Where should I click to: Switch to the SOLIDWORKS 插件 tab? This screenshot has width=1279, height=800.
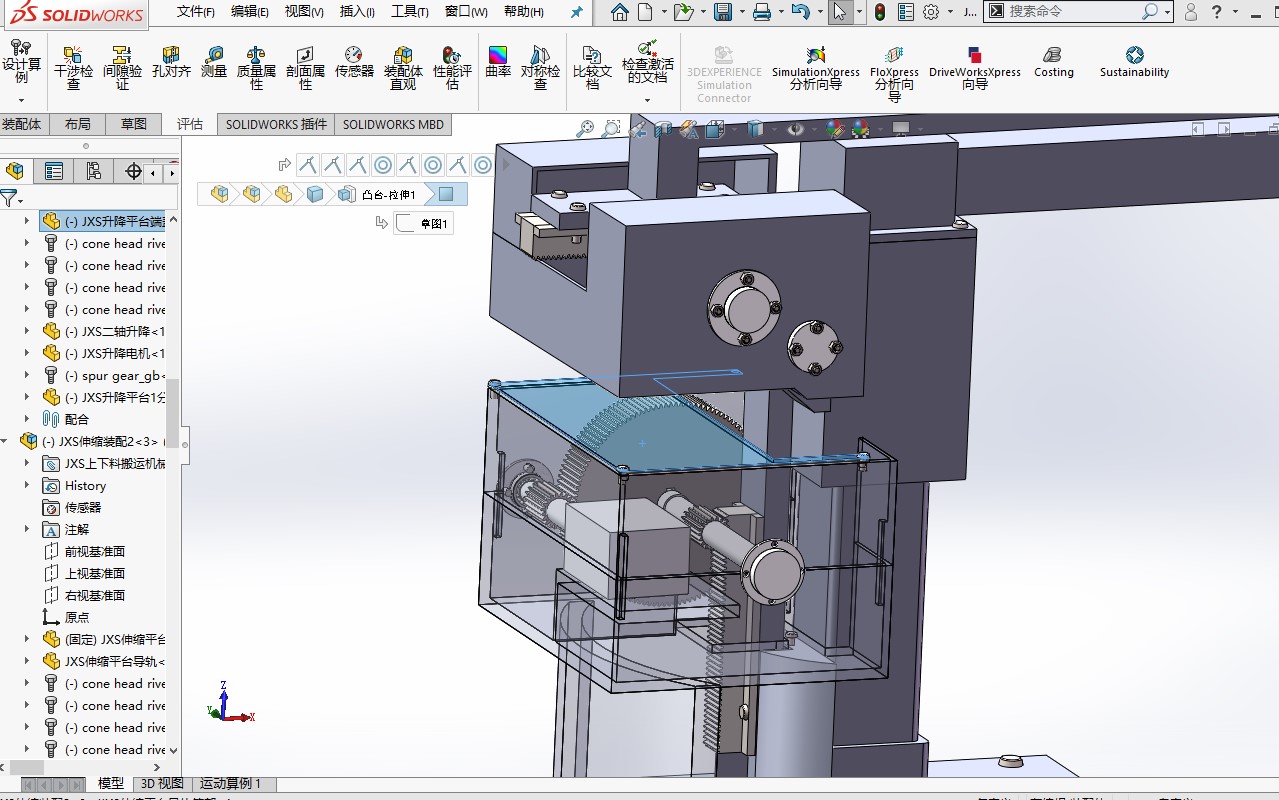click(276, 124)
